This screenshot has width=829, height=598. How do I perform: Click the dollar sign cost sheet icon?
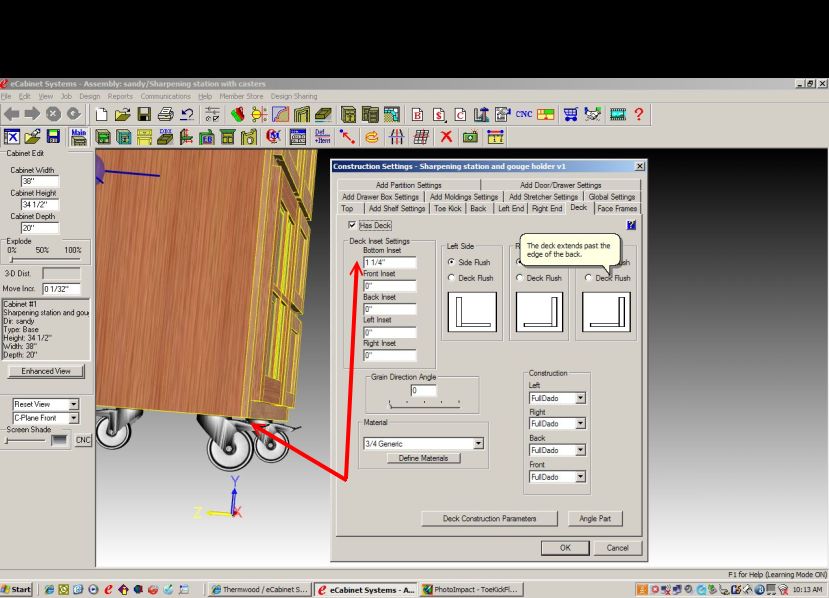pos(439,114)
